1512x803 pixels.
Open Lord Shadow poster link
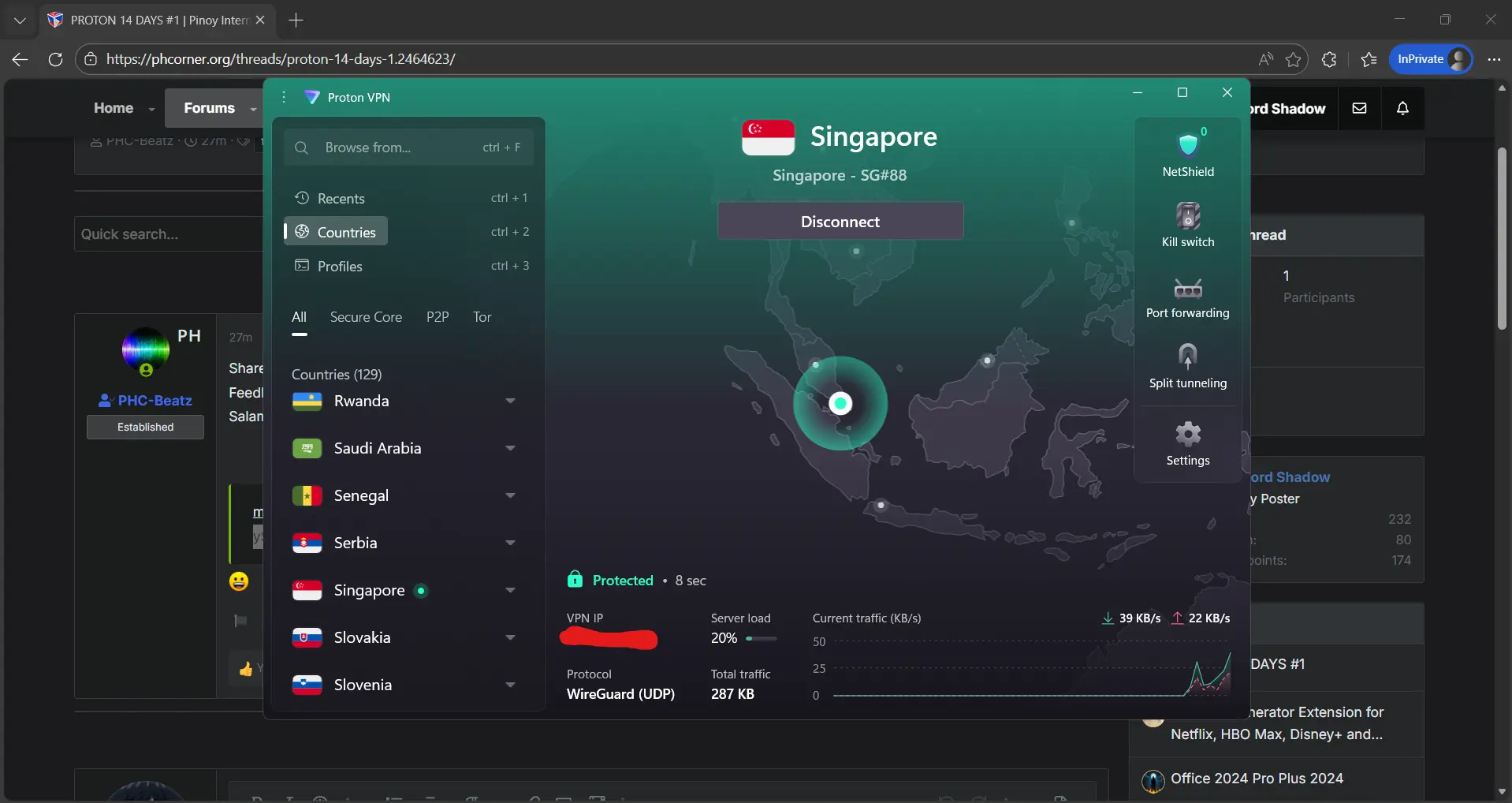click(x=1290, y=477)
